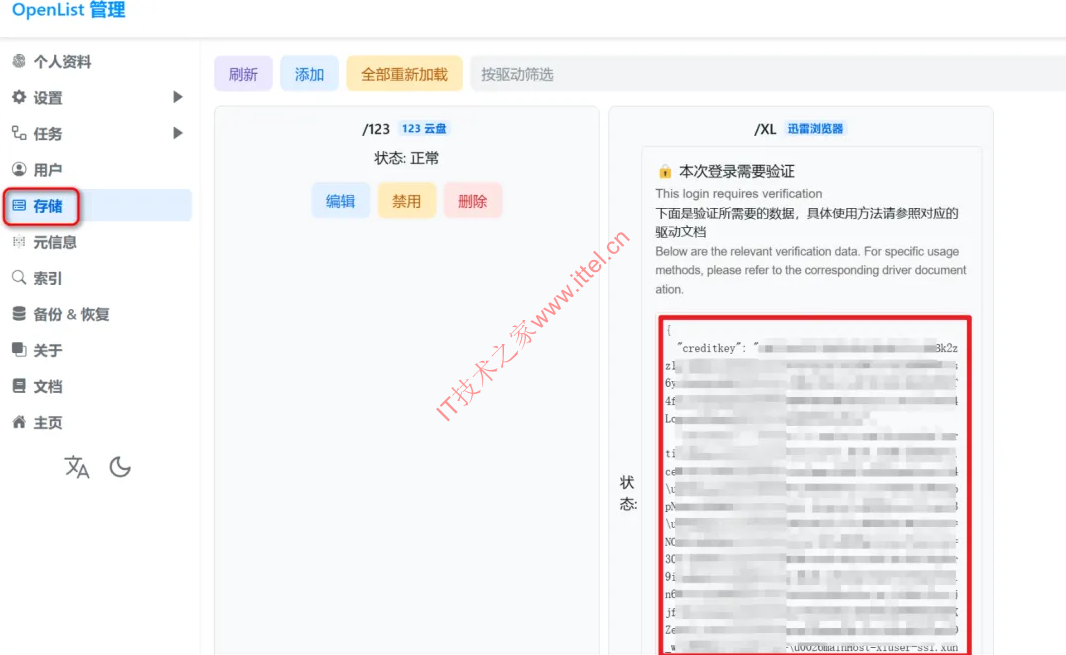Image resolution: width=1066 pixels, height=655 pixels.
Task: Click the home icon beside 主页
Action: [x=19, y=422]
